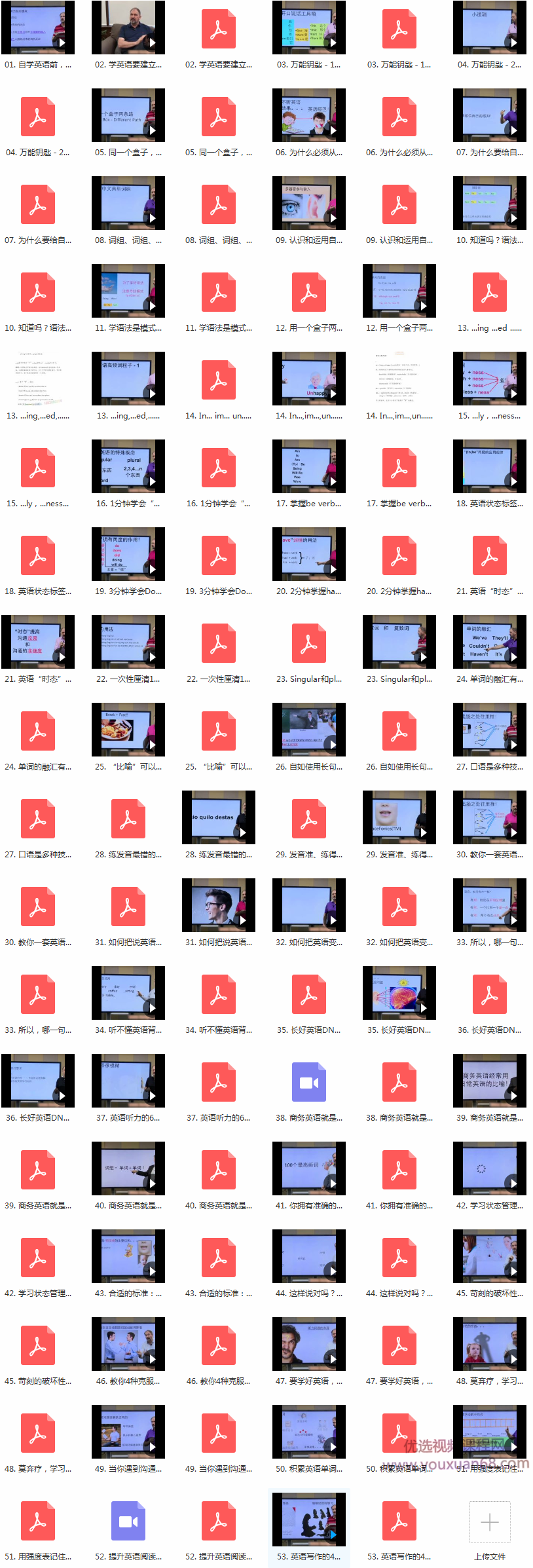Select the PDF icon for 35. 长好英语DN

point(308,994)
